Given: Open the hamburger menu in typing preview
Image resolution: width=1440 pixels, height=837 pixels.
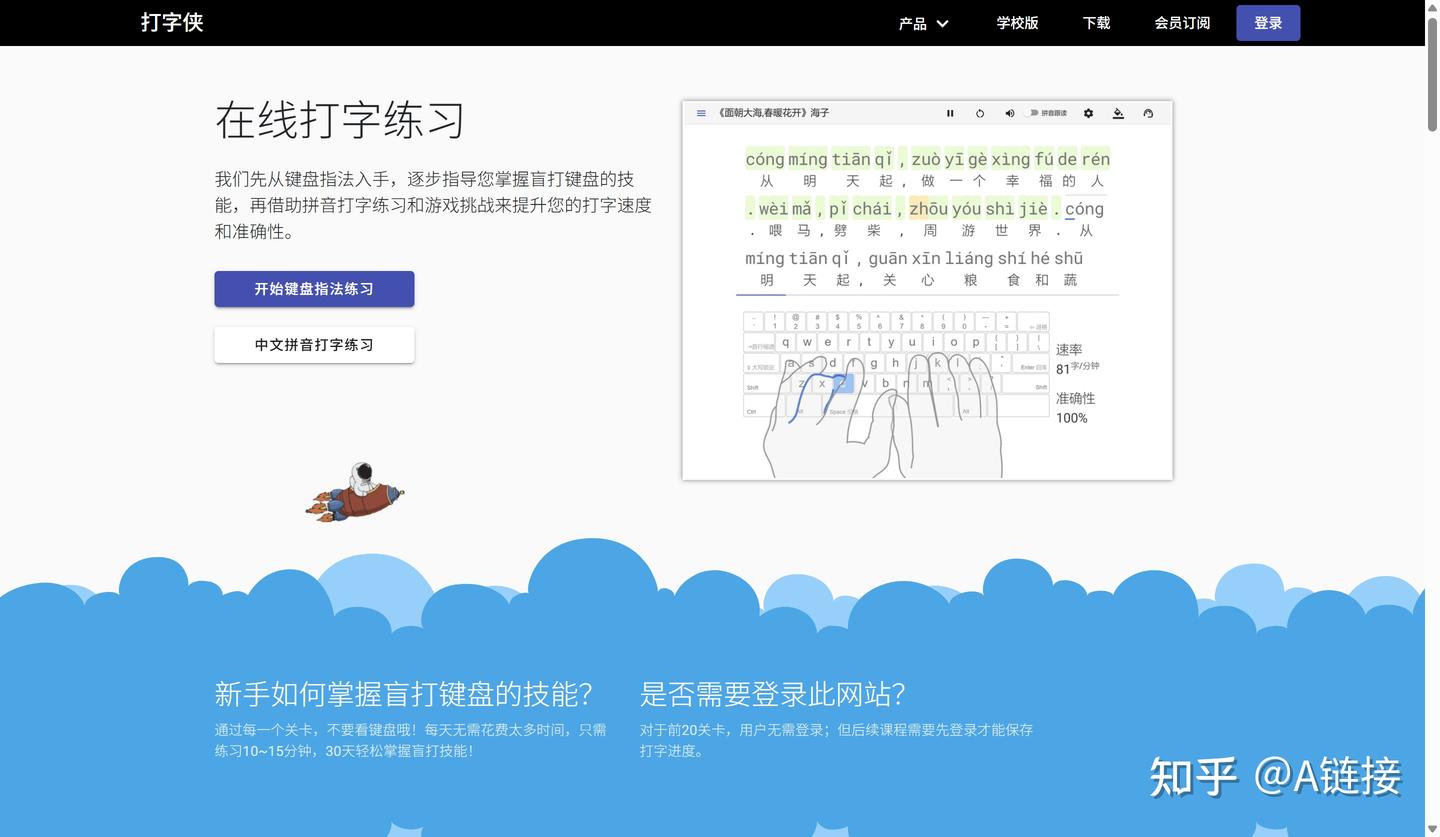Looking at the screenshot, I should coord(701,113).
